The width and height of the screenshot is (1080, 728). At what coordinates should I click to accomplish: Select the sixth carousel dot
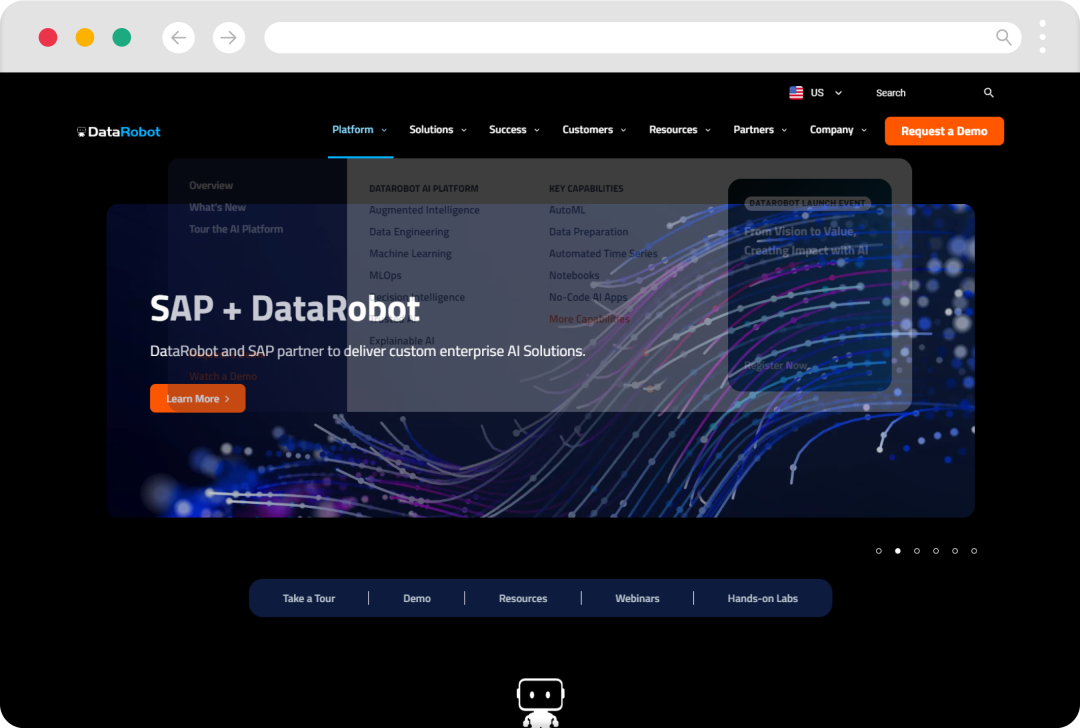(x=974, y=551)
